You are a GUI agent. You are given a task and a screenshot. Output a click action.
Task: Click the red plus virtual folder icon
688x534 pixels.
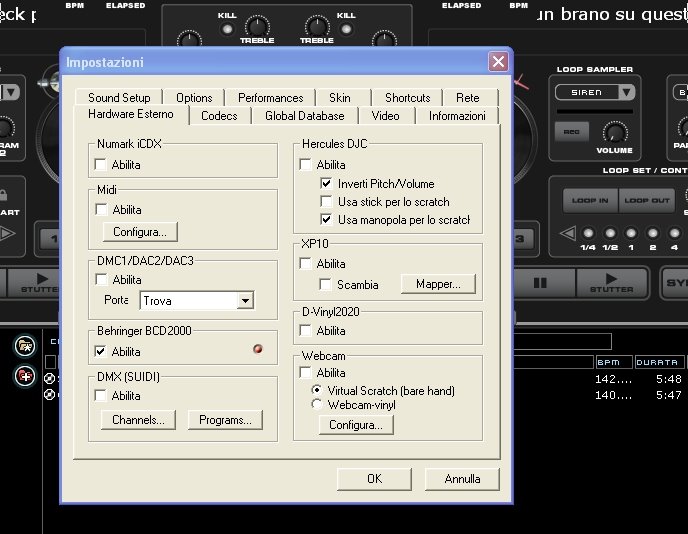click(x=25, y=376)
